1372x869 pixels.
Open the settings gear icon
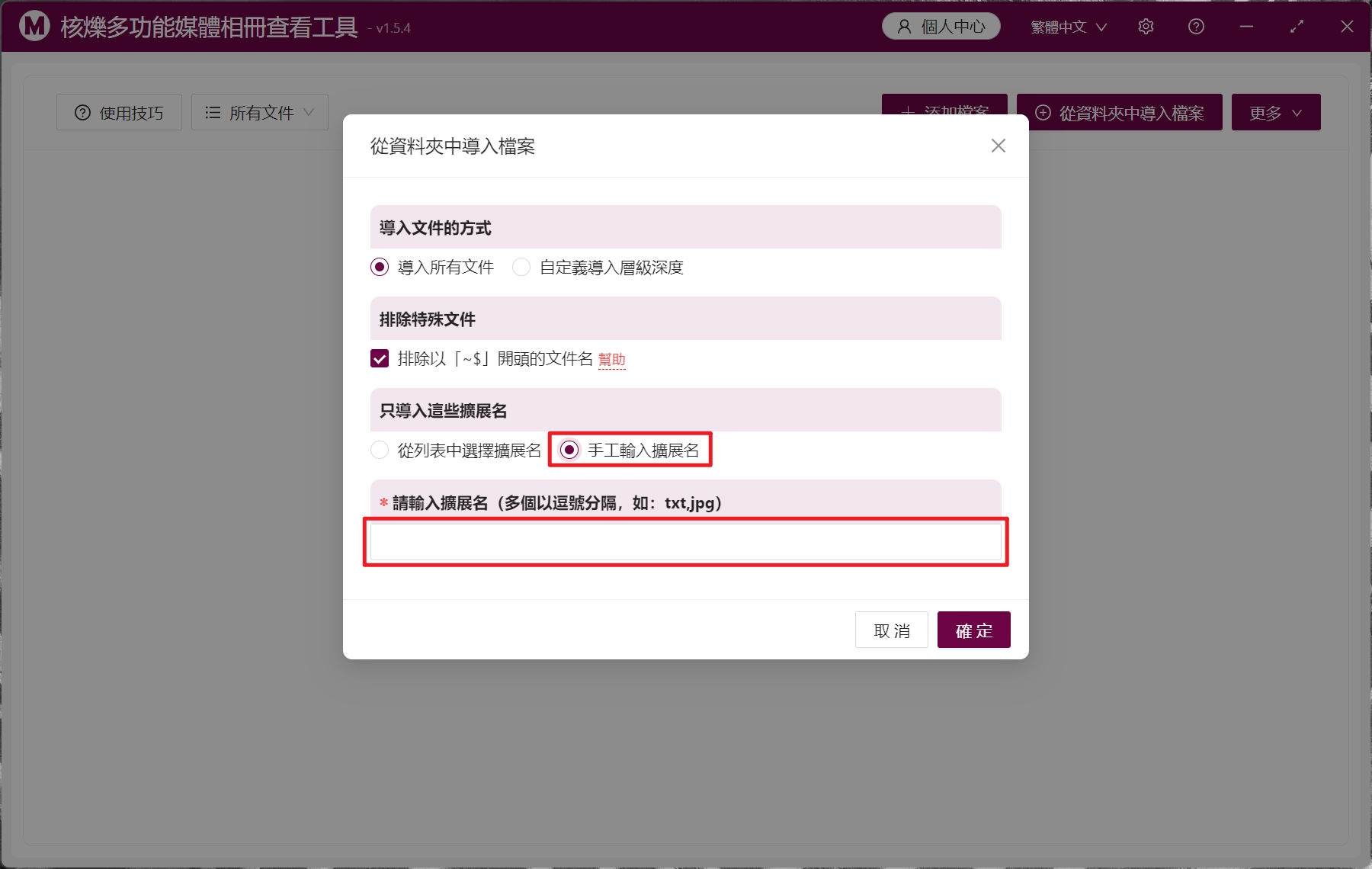click(1146, 27)
